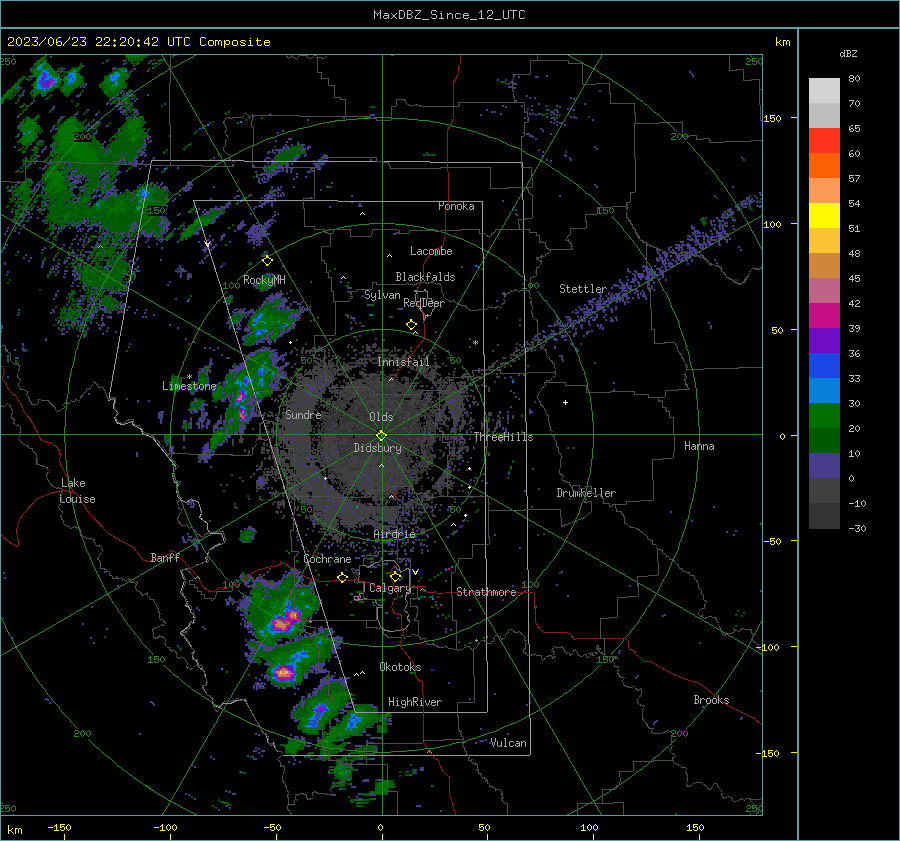Click the white plus marker west of Hanna
900x841 pixels.
click(x=565, y=402)
